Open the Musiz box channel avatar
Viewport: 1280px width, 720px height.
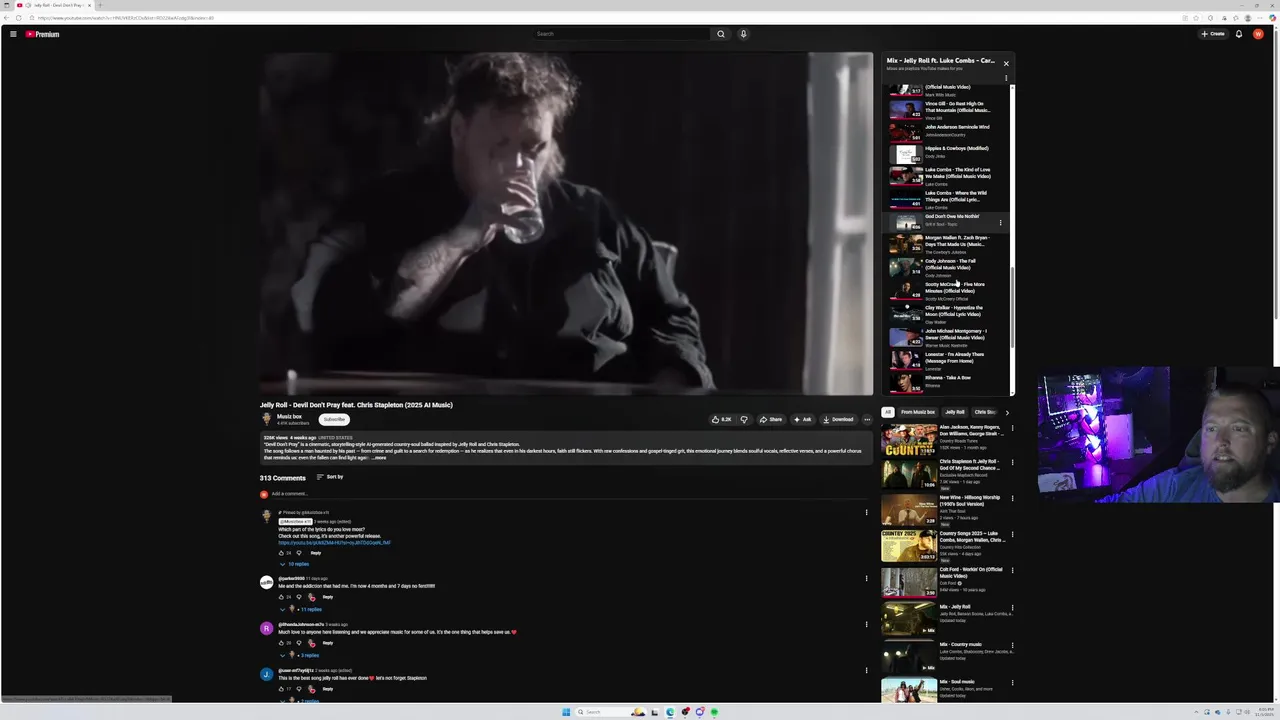266,419
